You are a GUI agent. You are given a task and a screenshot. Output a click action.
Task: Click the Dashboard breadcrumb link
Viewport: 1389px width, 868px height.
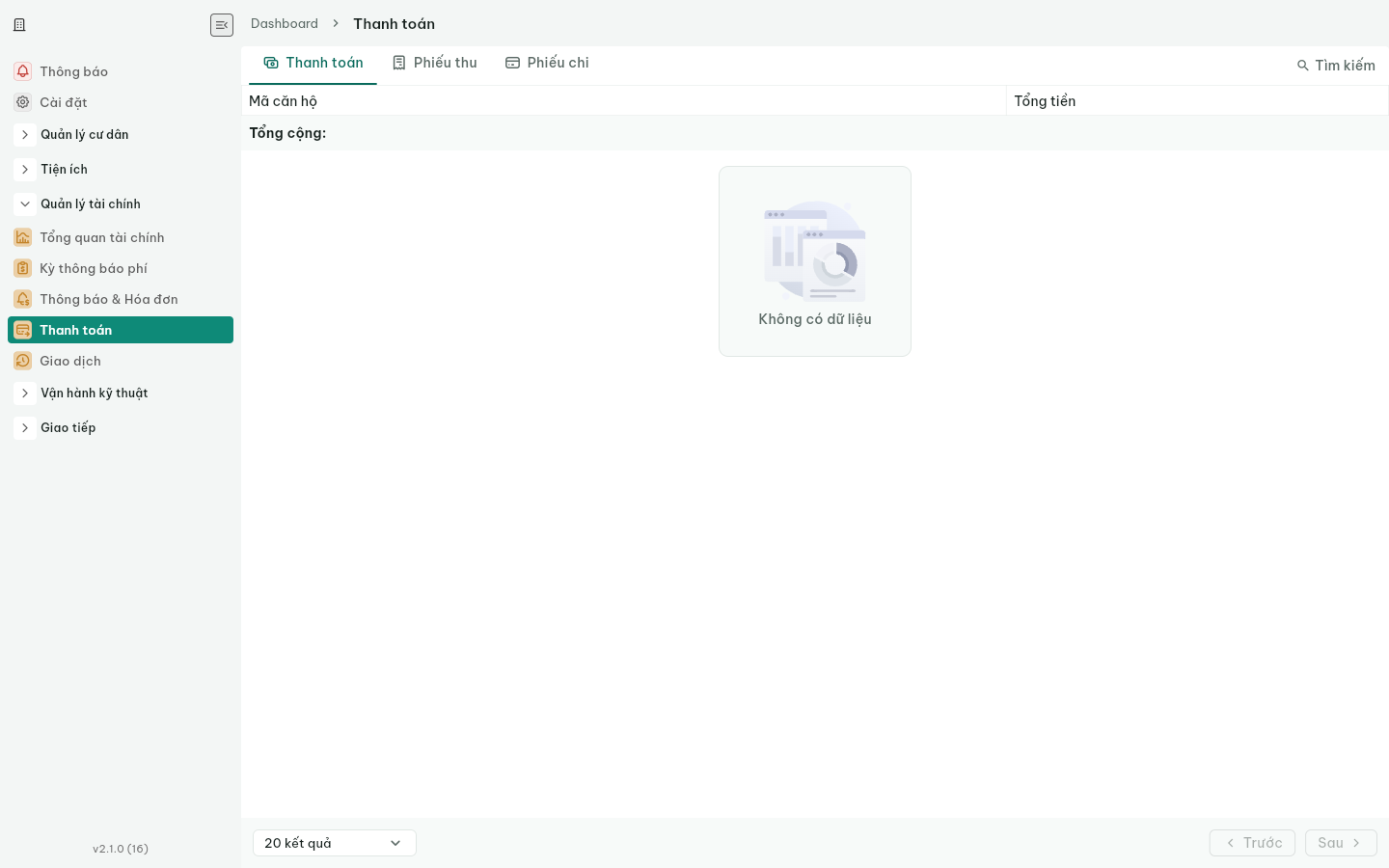pos(285,24)
